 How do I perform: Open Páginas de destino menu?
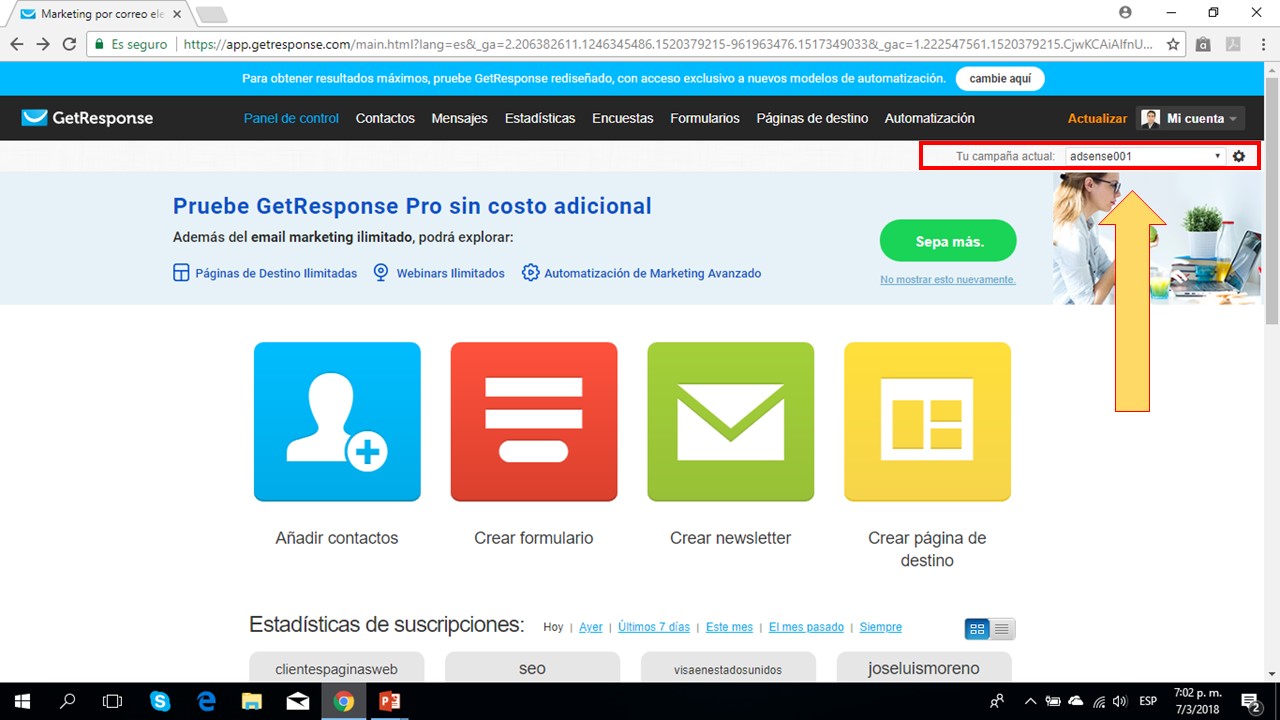tap(812, 118)
